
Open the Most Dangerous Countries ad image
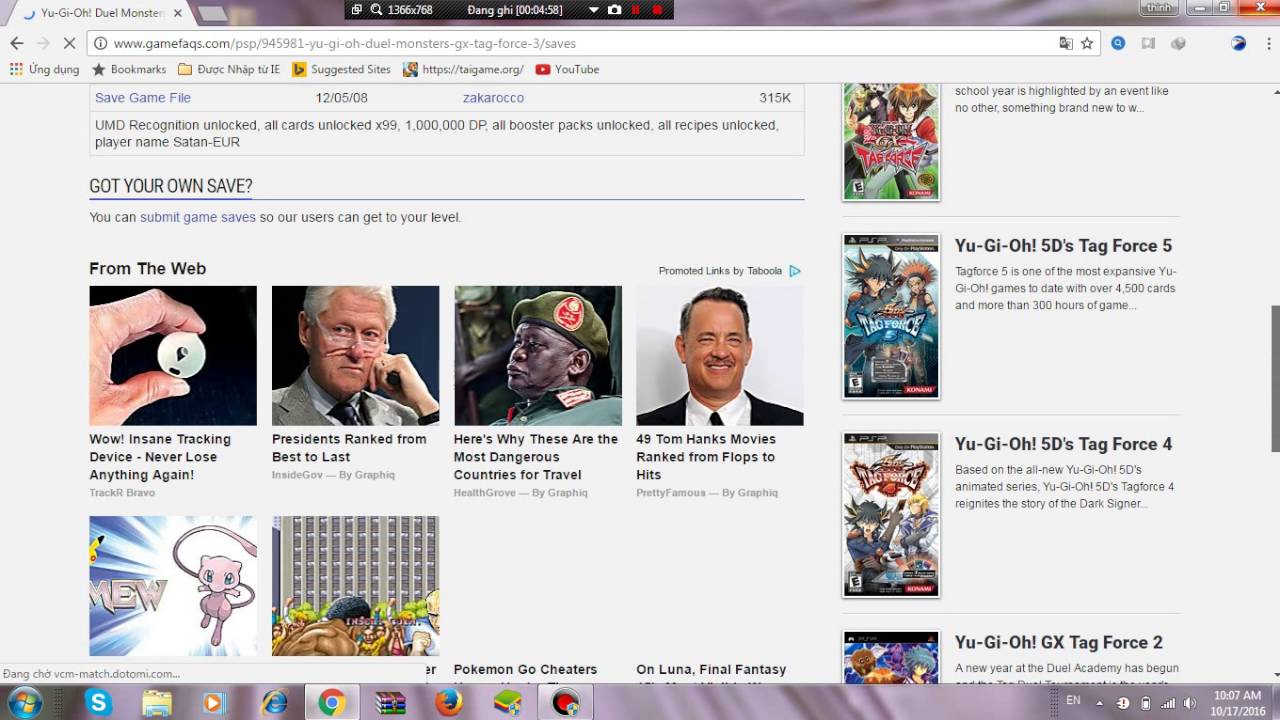[538, 356]
